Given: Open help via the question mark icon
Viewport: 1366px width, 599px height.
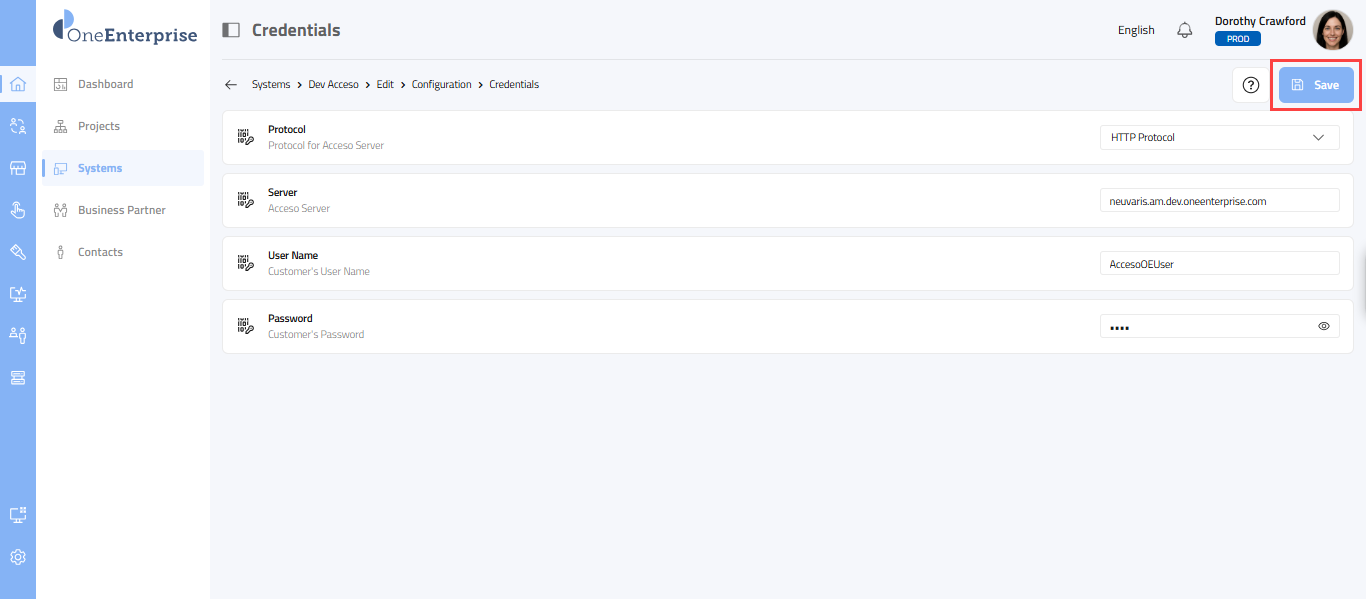Looking at the screenshot, I should pyautogui.click(x=1250, y=85).
